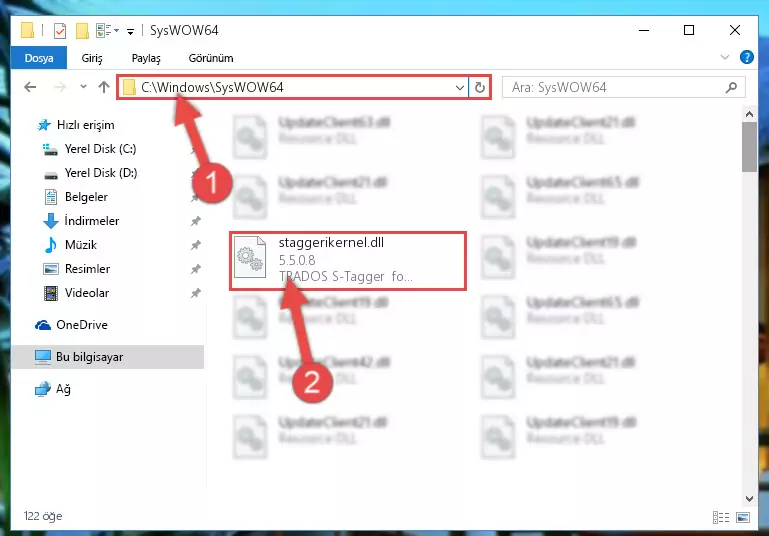
Task: Click the staggerikernel.dll gear file icon
Action: (250, 259)
